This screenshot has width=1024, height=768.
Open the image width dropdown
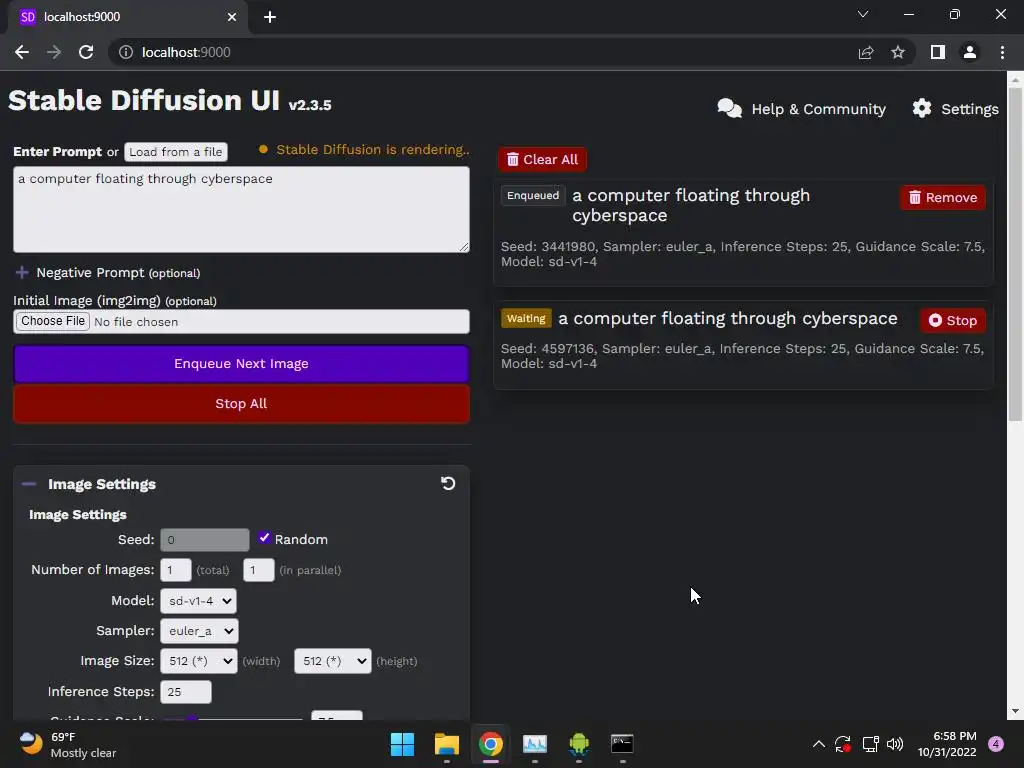pyautogui.click(x=199, y=661)
